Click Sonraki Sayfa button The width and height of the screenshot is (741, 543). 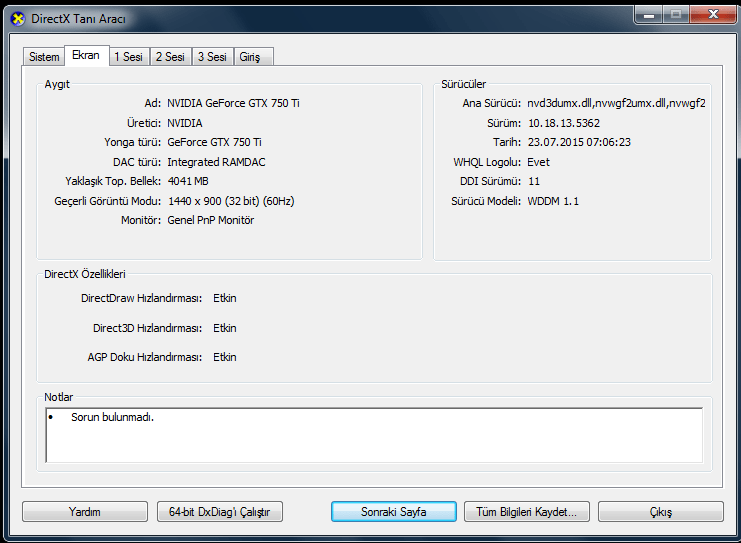(x=394, y=512)
